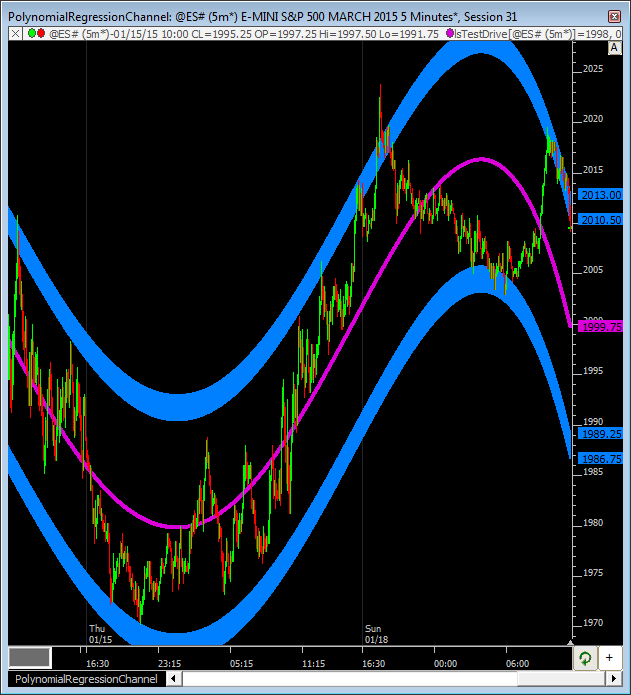Select the PolynomialRegressionChannel tab
The image size is (631, 695).
[85, 680]
